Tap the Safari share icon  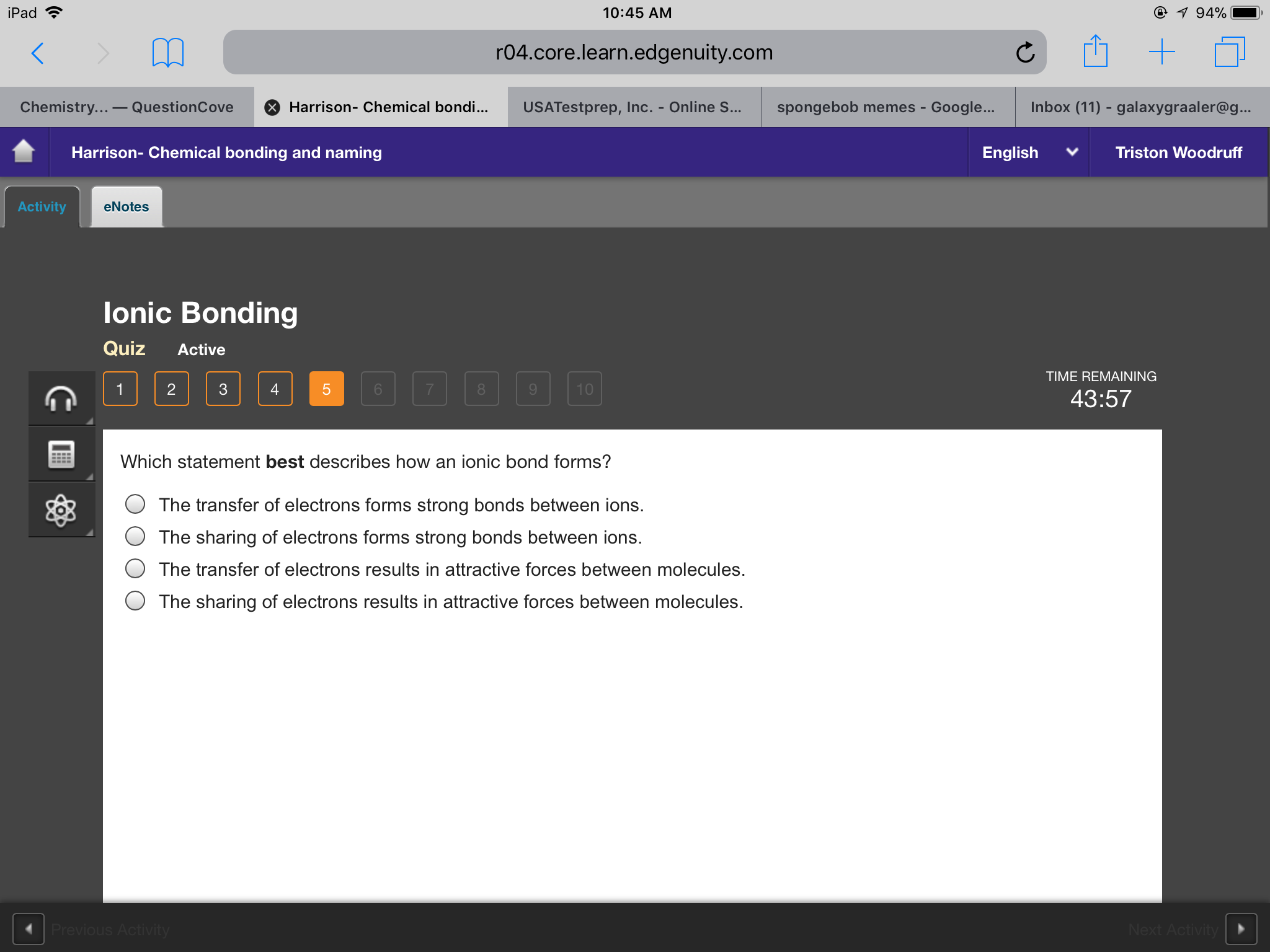point(1095,52)
